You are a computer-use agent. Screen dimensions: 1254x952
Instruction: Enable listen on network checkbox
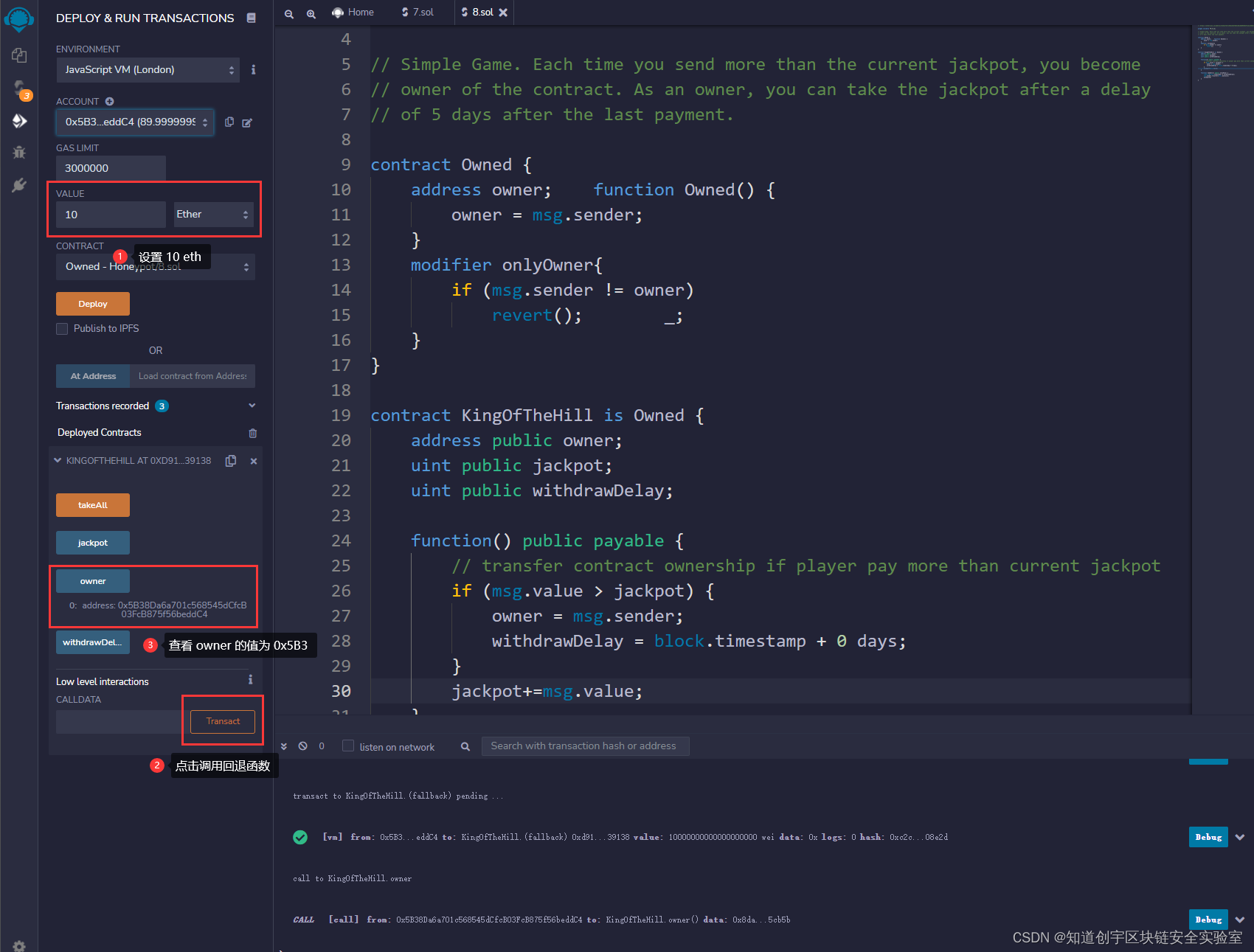(x=348, y=746)
